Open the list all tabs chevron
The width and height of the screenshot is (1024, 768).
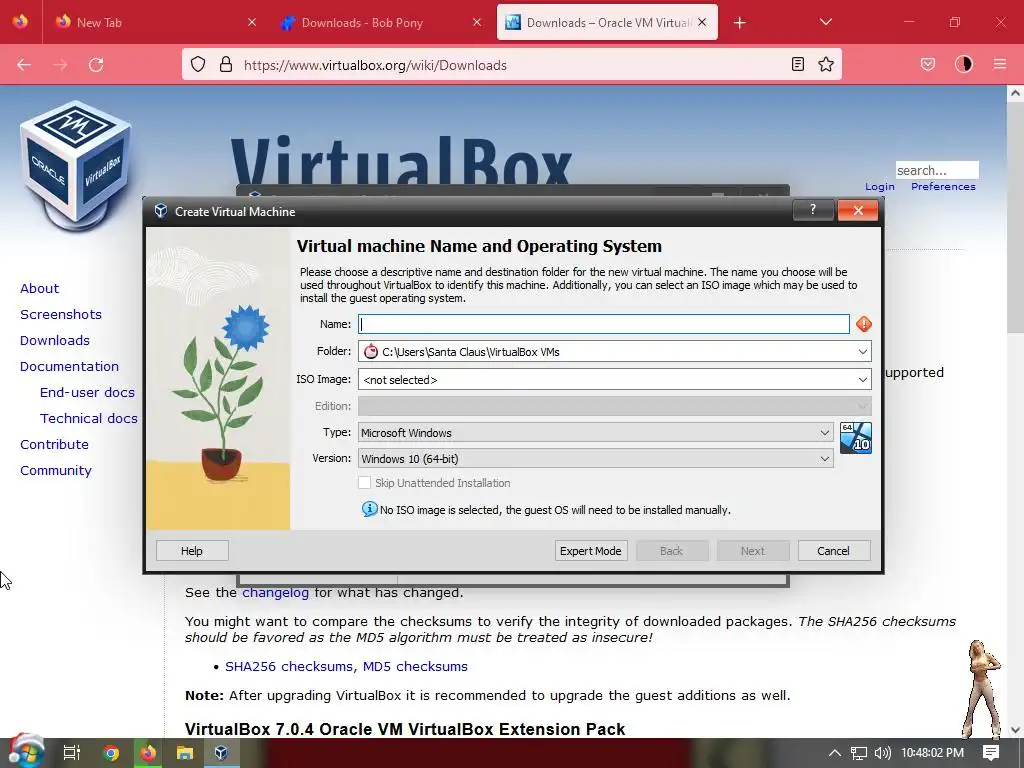[825, 22]
